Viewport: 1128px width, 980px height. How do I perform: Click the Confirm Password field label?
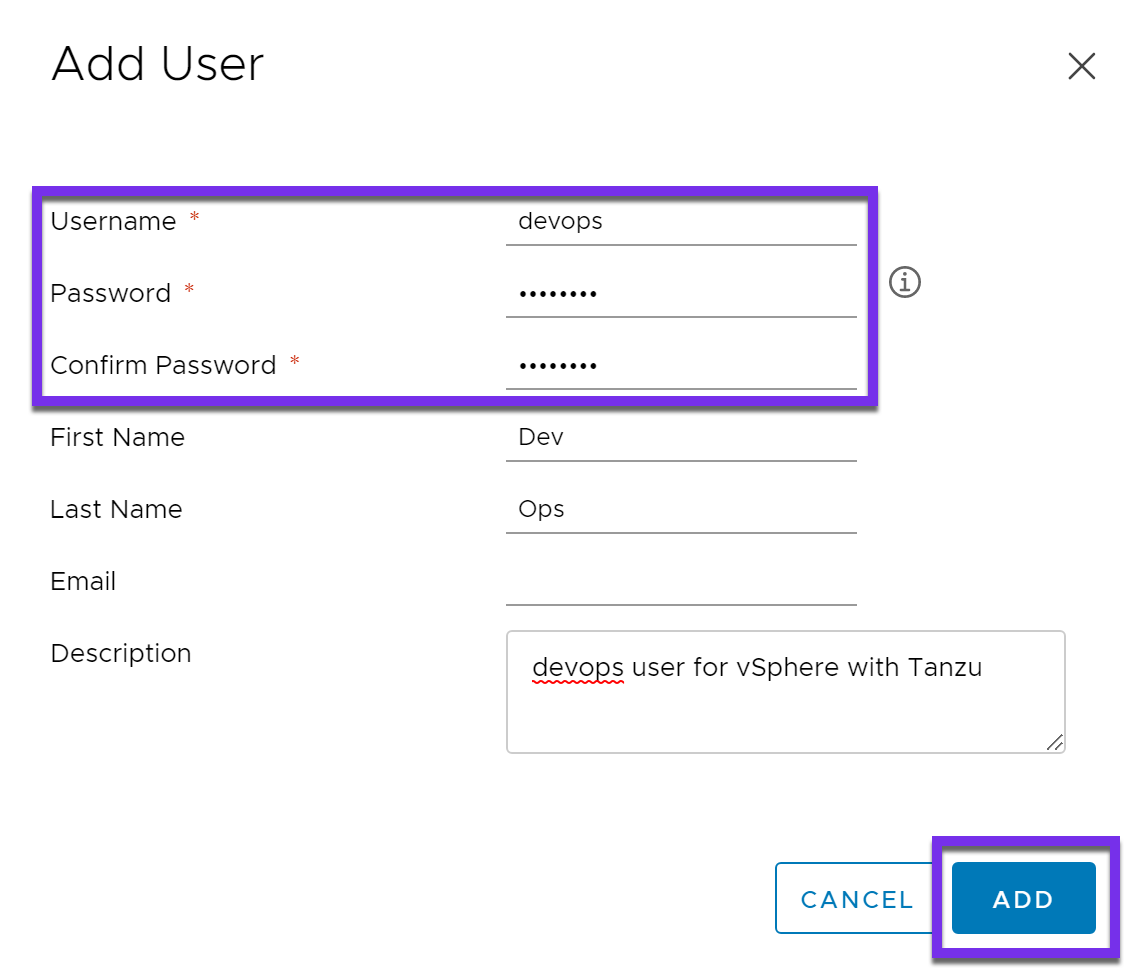point(163,365)
